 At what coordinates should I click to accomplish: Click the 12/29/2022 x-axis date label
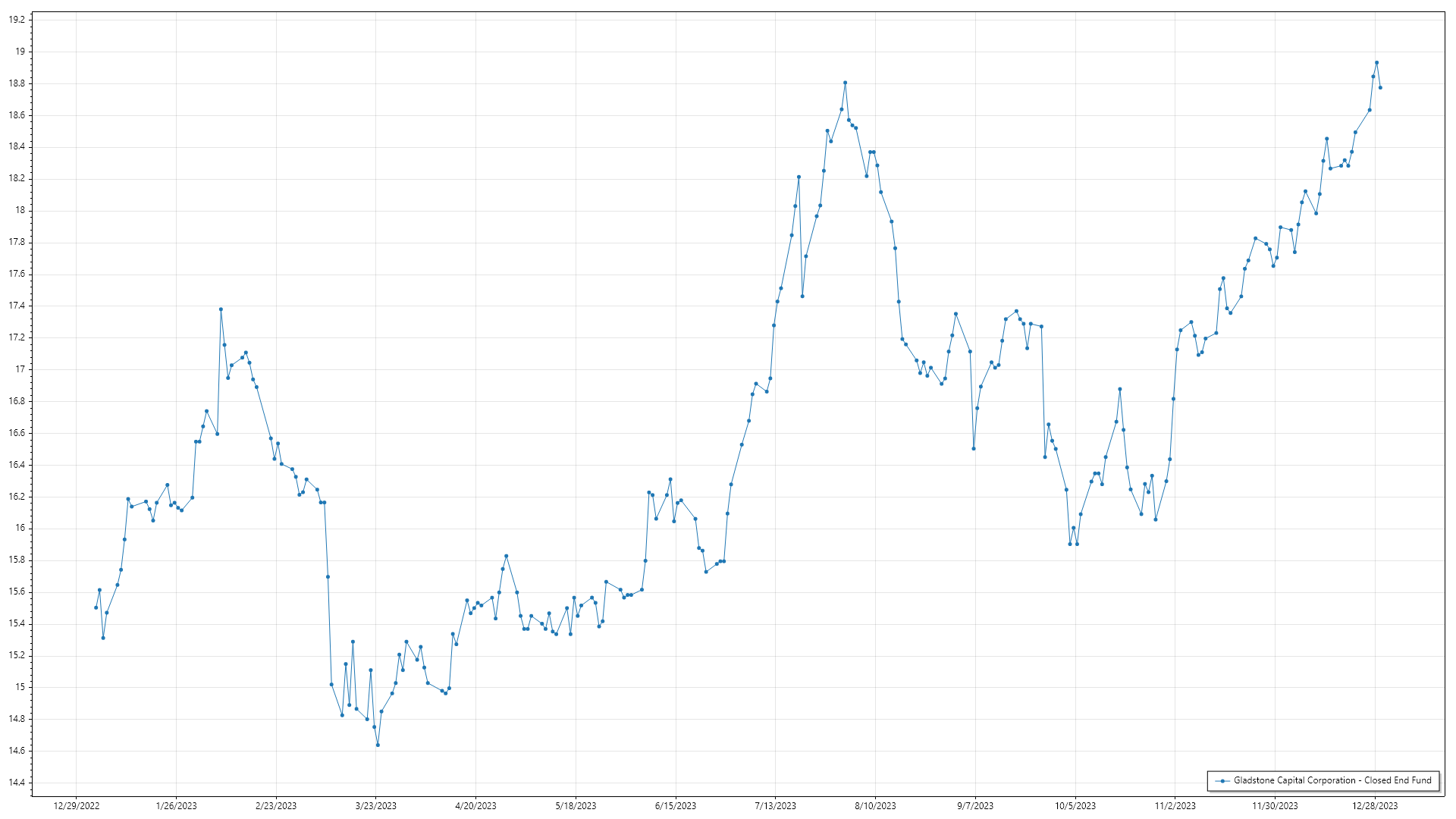click(x=77, y=806)
